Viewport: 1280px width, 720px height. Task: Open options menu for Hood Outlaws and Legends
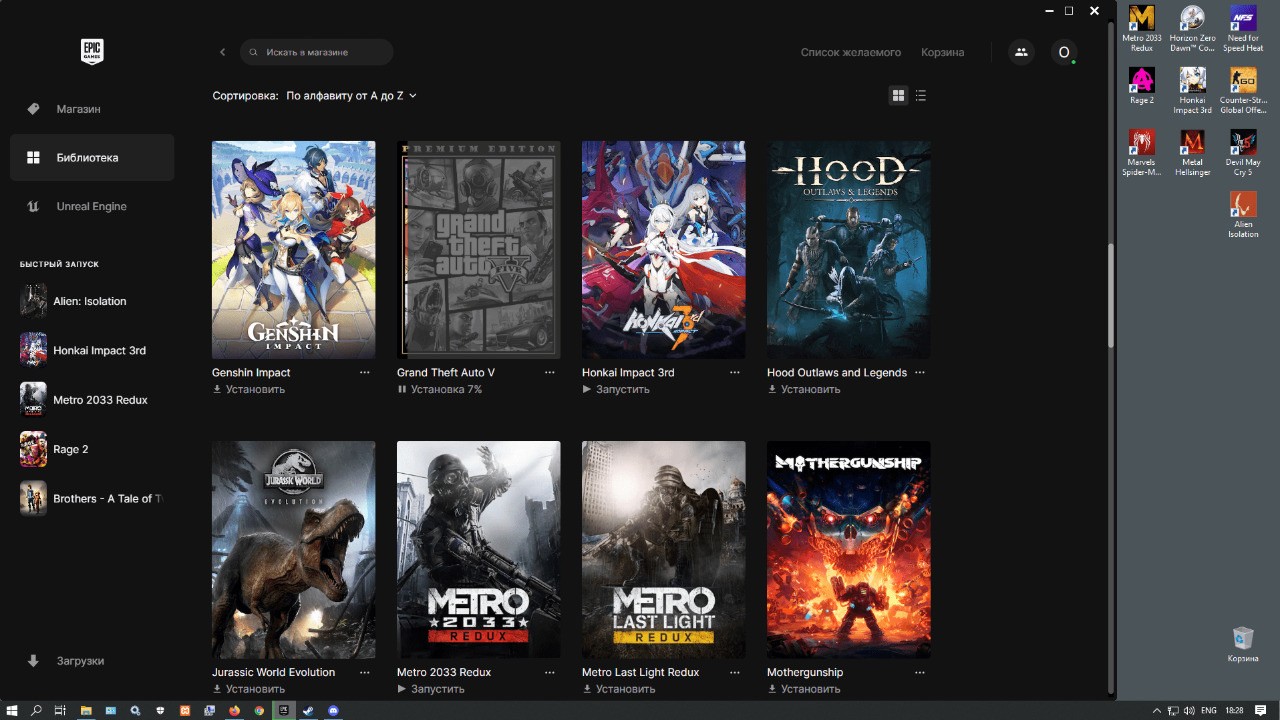920,373
